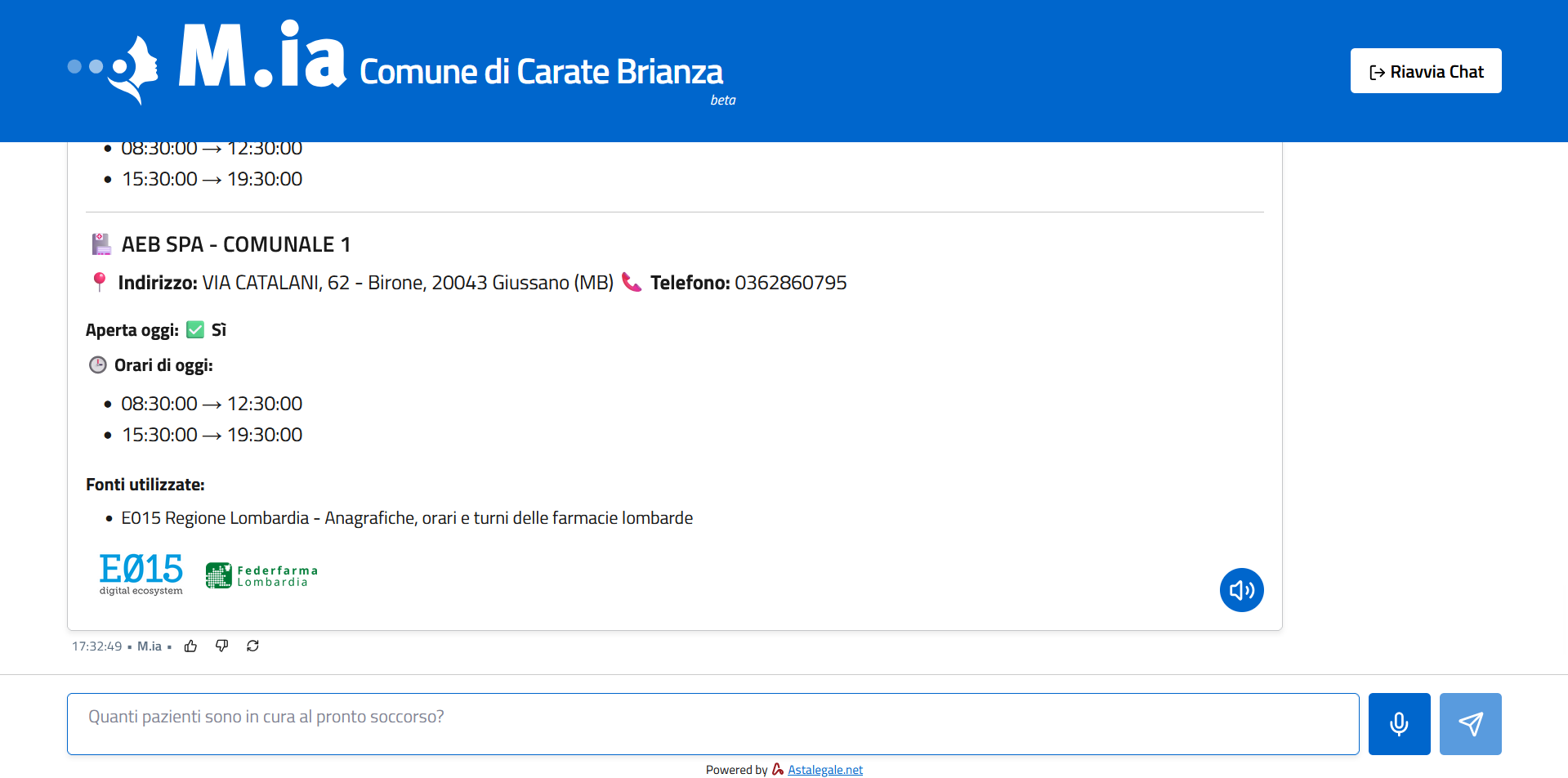Click the pink location pin icon
The image size is (1568, 778).
pyautogui.click(x=100, y=282)
